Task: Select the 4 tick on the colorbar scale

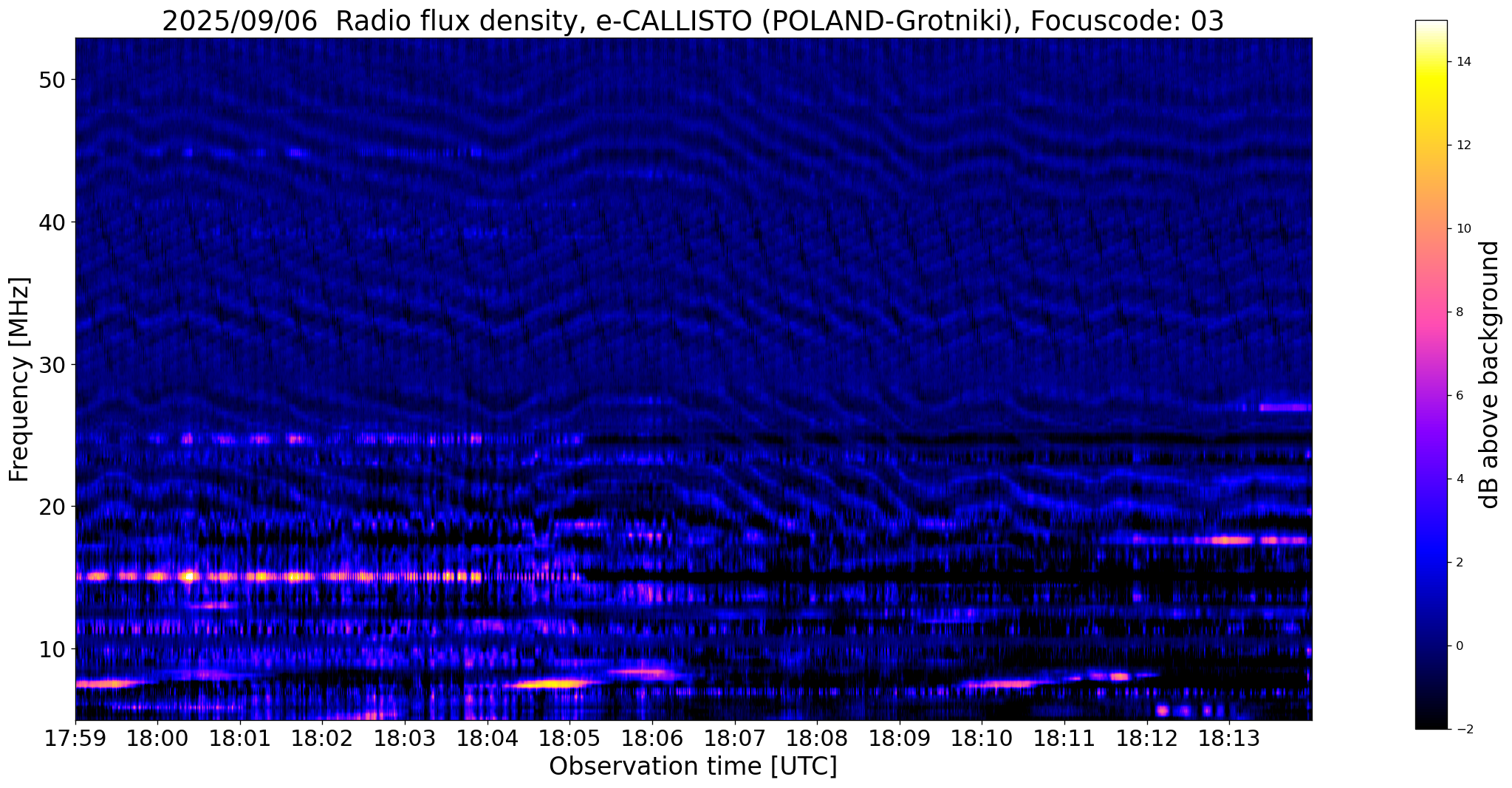Action: (1459, 479)
